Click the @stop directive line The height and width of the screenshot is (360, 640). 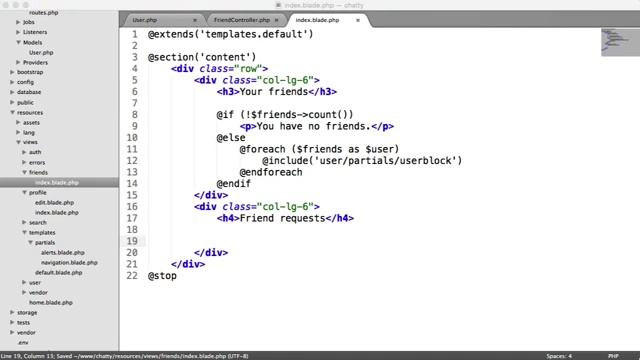[162, 276]
